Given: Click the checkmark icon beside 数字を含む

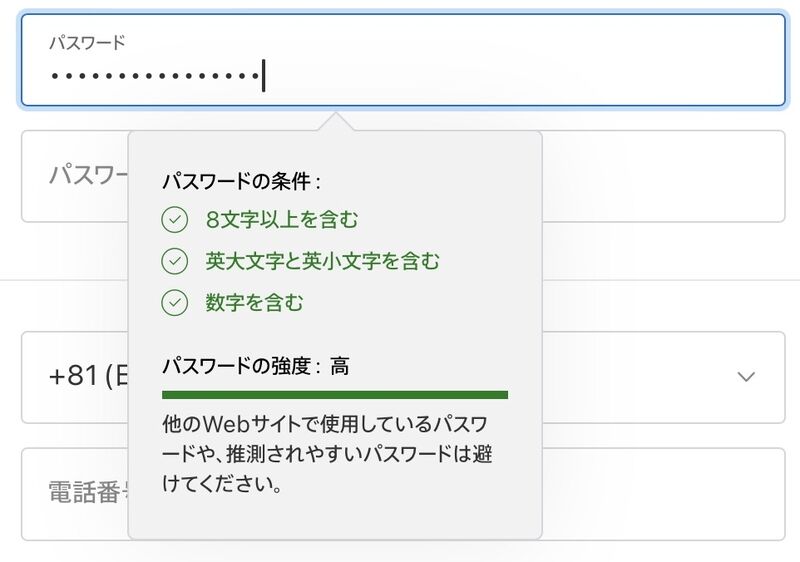Looking at the screenshot, I should click(174, 302).
